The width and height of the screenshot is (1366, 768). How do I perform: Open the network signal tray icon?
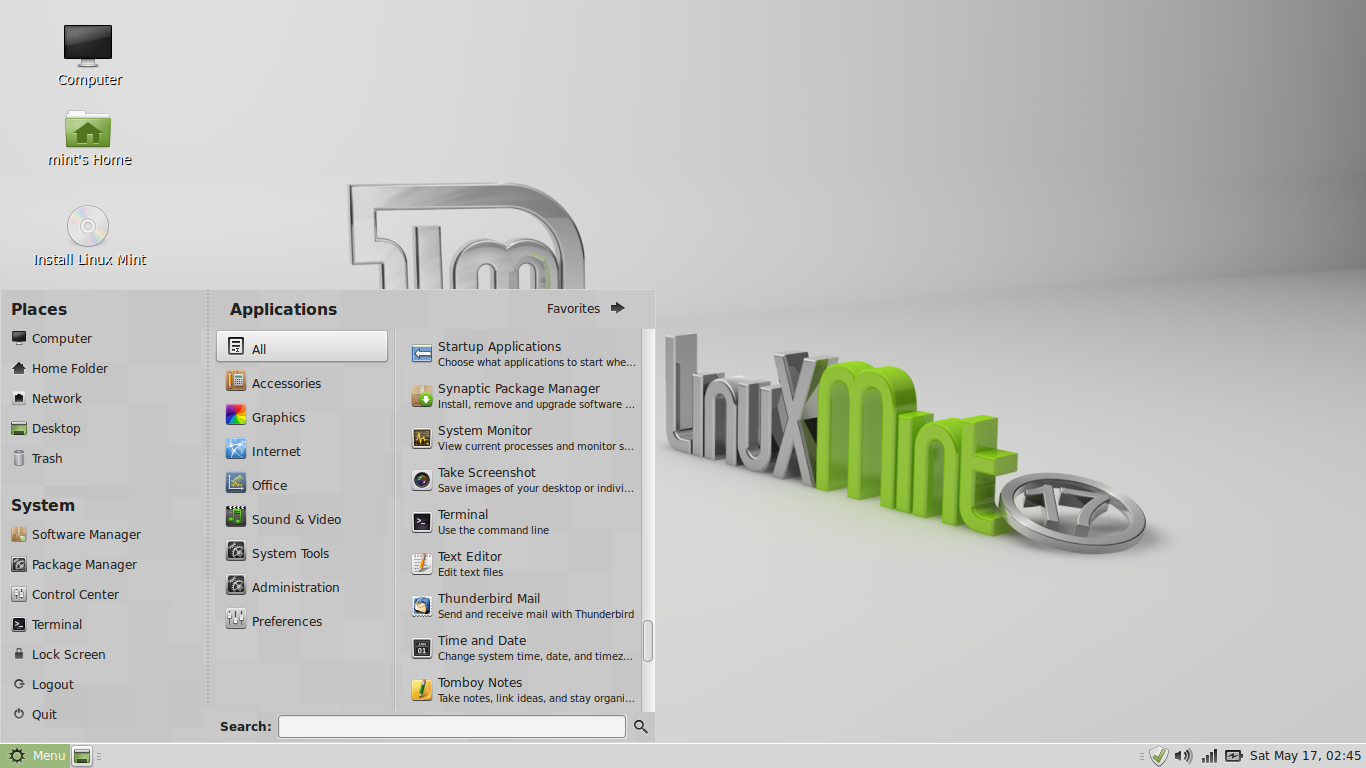point(1209,756)
